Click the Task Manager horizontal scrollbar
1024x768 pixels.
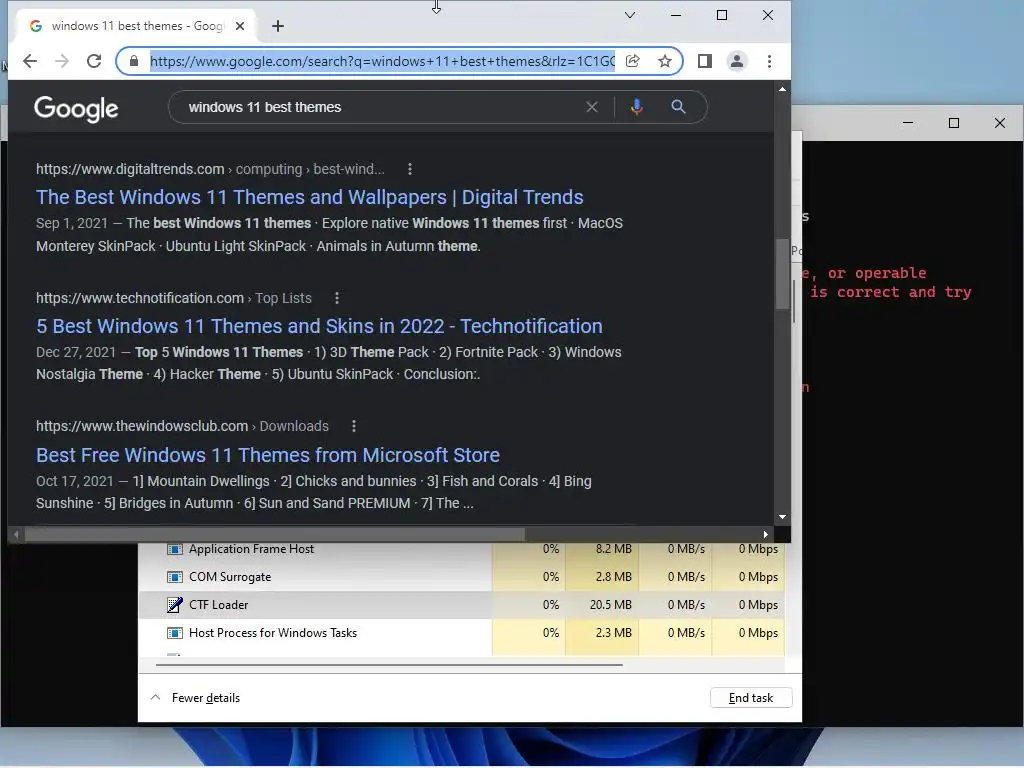(389, 665)
